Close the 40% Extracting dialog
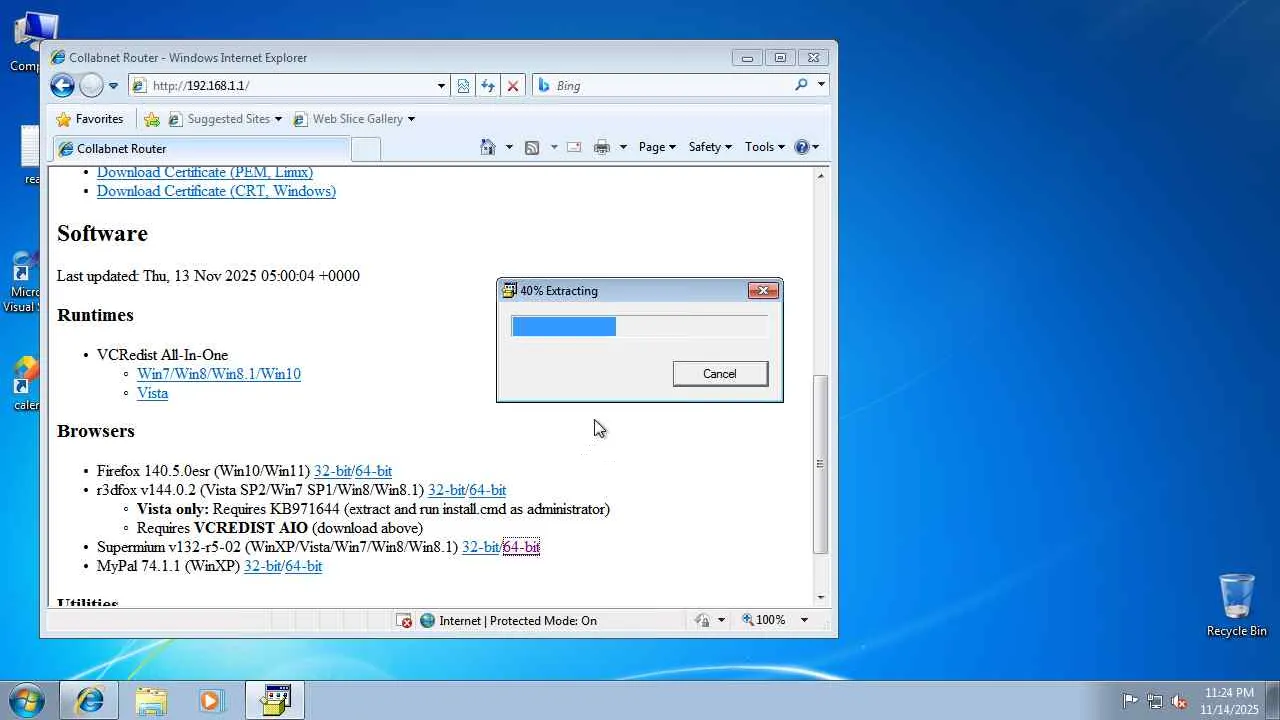1280x720 pixels. pyautogui.click(x=763, y=291)
